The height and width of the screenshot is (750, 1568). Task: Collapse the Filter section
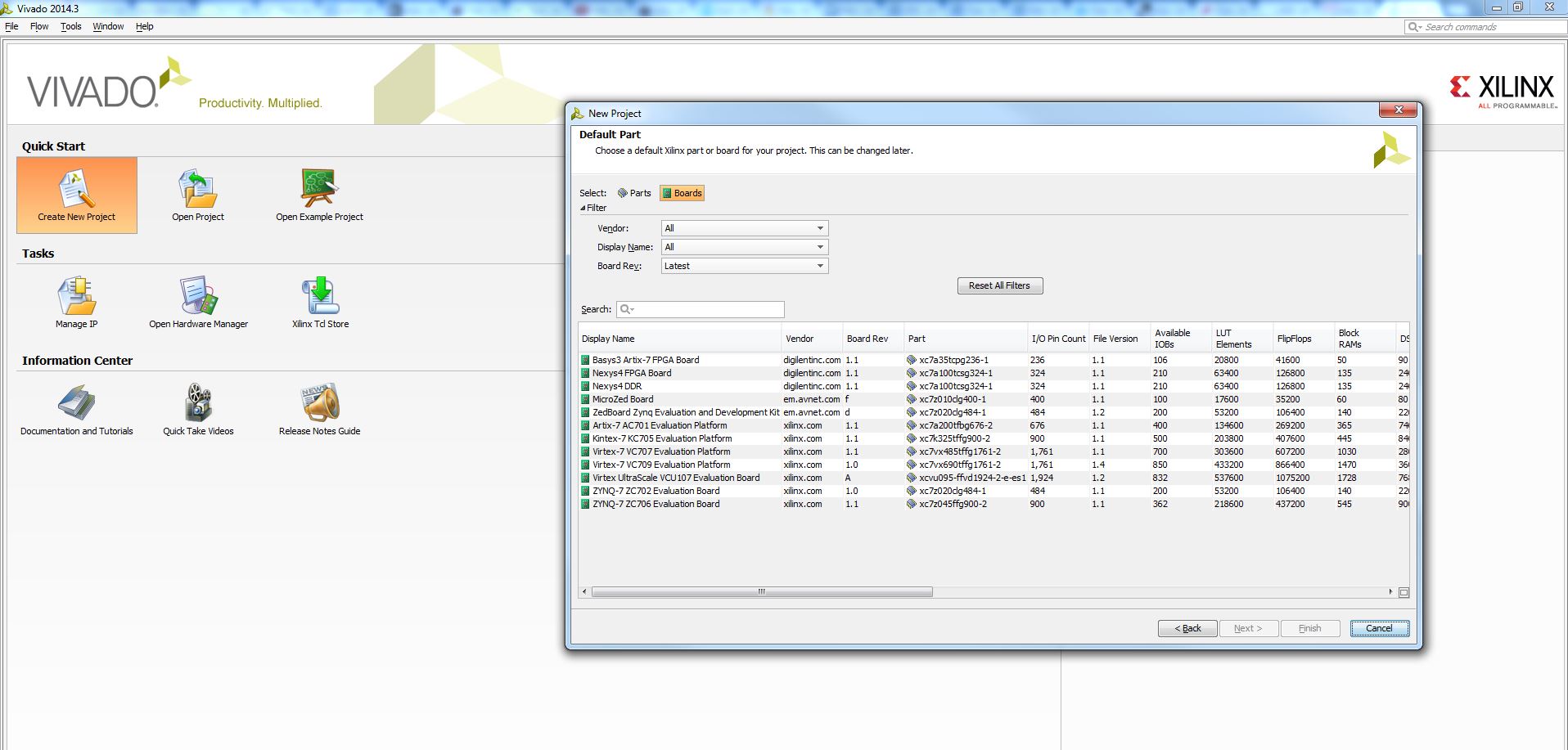[583, 208]
